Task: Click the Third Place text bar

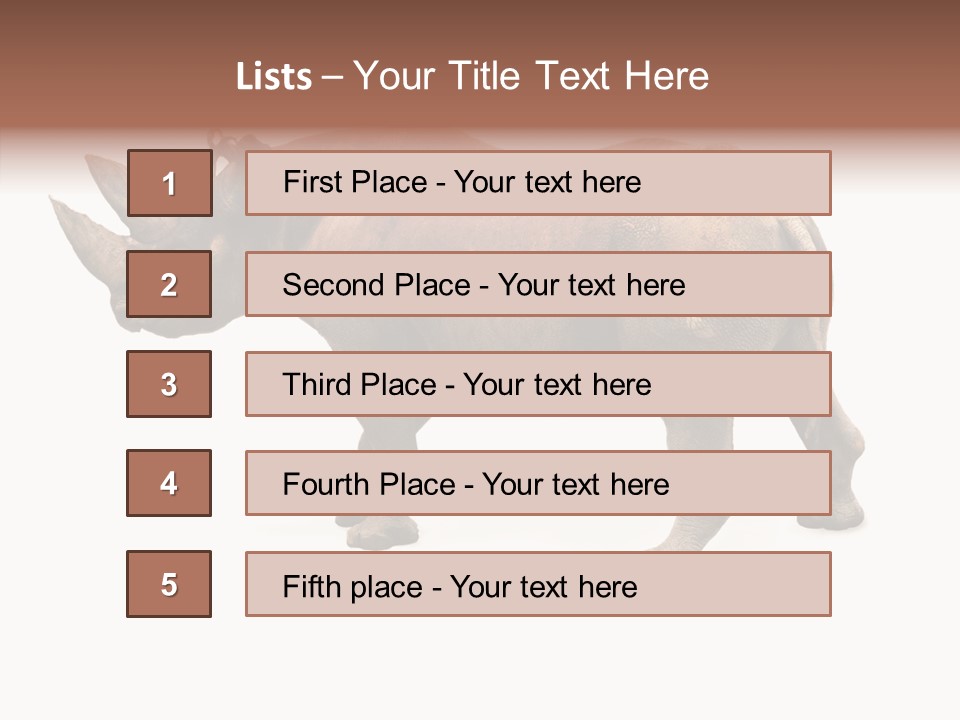Action: pos(538,384)
